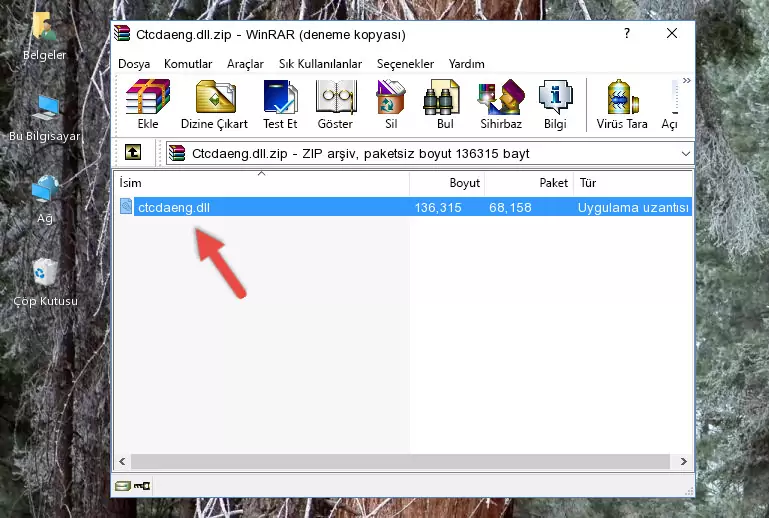Viewport: 769px width, 518px height.
Task: Open the Göster view tool
Action: (335, 104)
